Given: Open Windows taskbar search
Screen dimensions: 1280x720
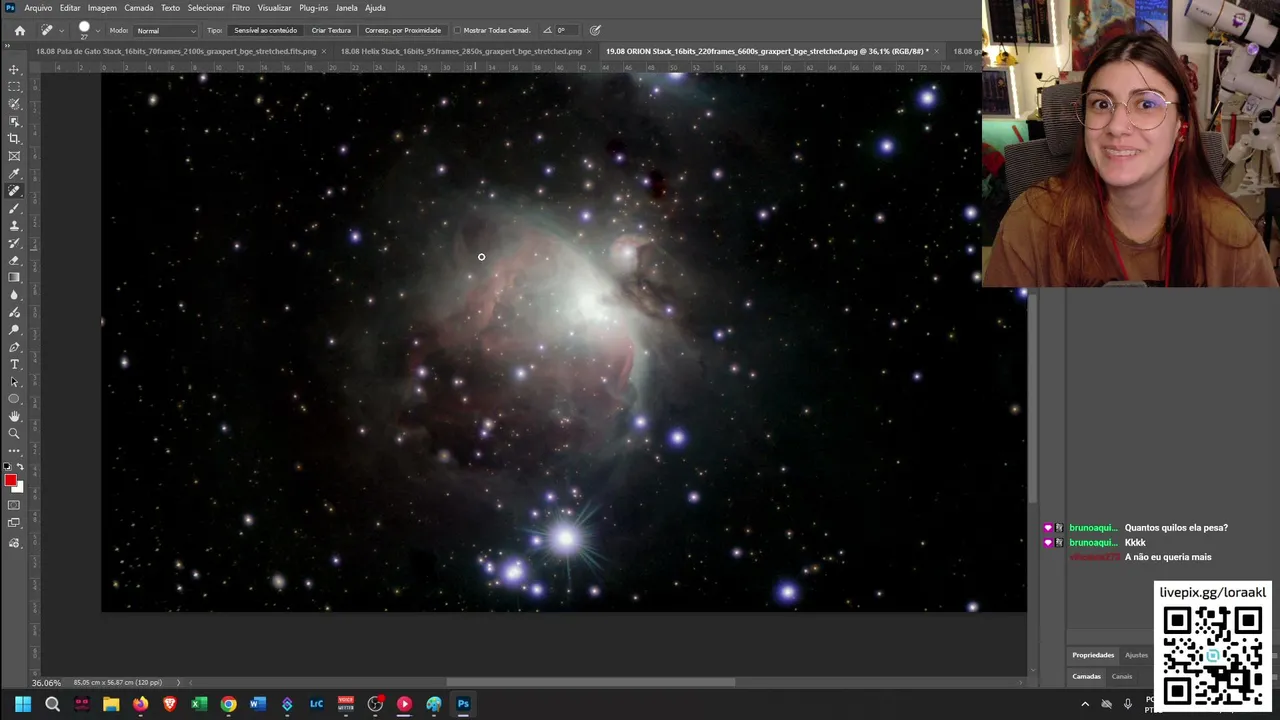Looking at the screenshot, I should click(52, 704).
